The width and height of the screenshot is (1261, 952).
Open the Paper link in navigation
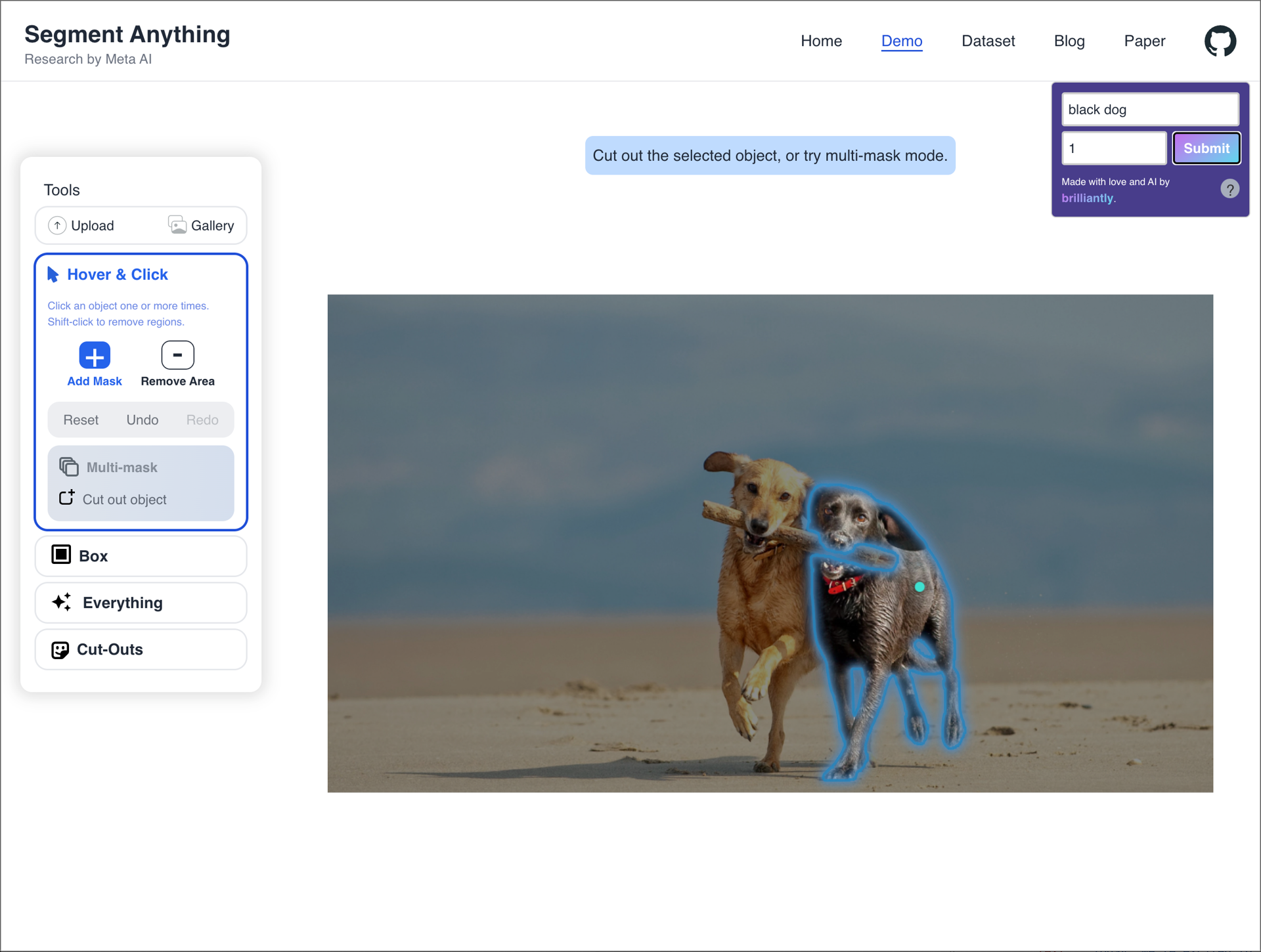(x=1144, y=41)
